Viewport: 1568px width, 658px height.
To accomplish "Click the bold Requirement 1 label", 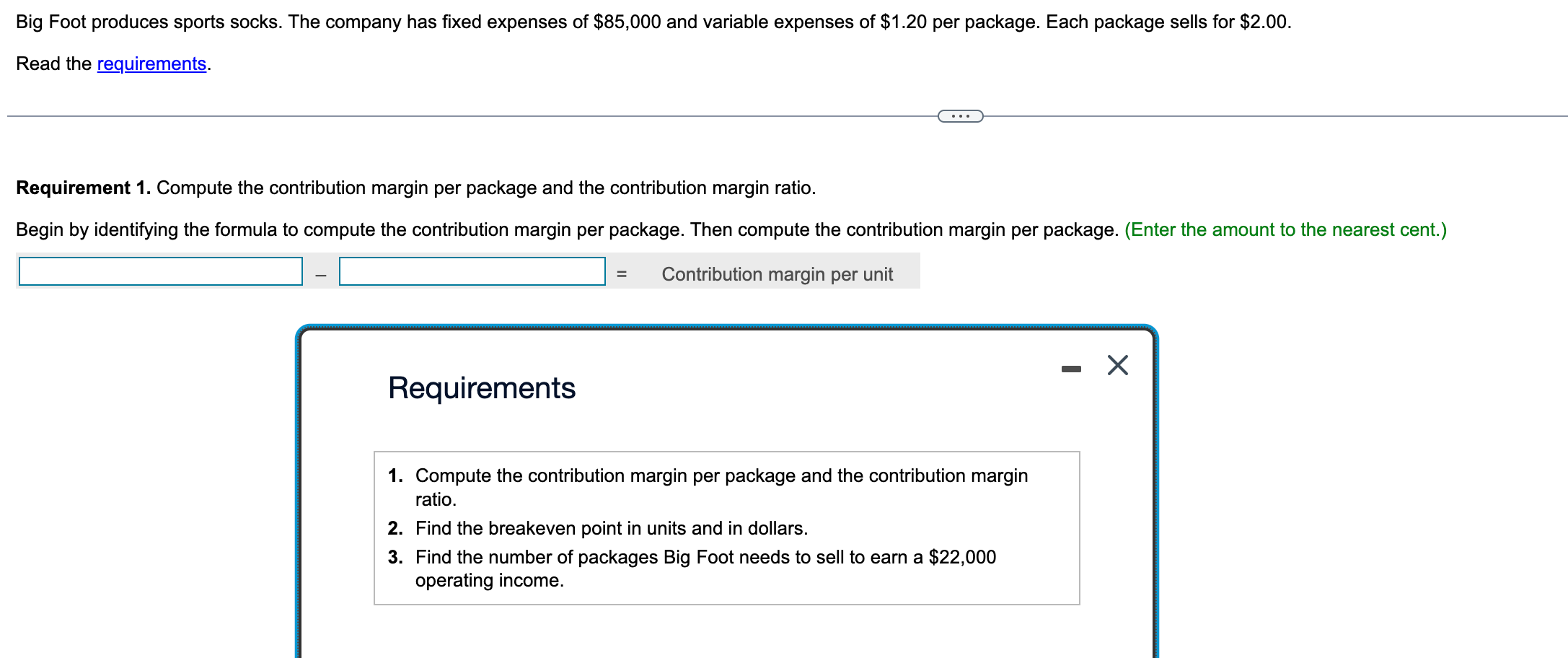I will [x=83, y=188].
